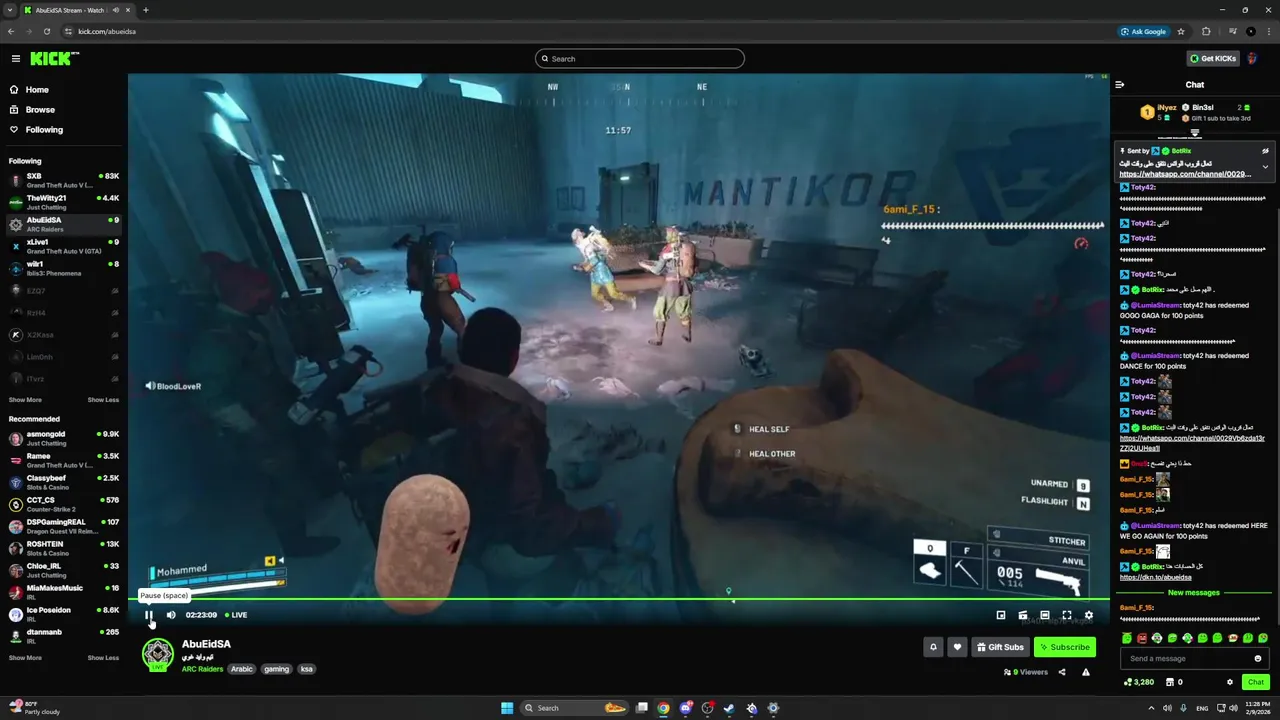Screen dimensions: 1280x720
Task: Open Home in the sidebar
Action: click(37, 90)
